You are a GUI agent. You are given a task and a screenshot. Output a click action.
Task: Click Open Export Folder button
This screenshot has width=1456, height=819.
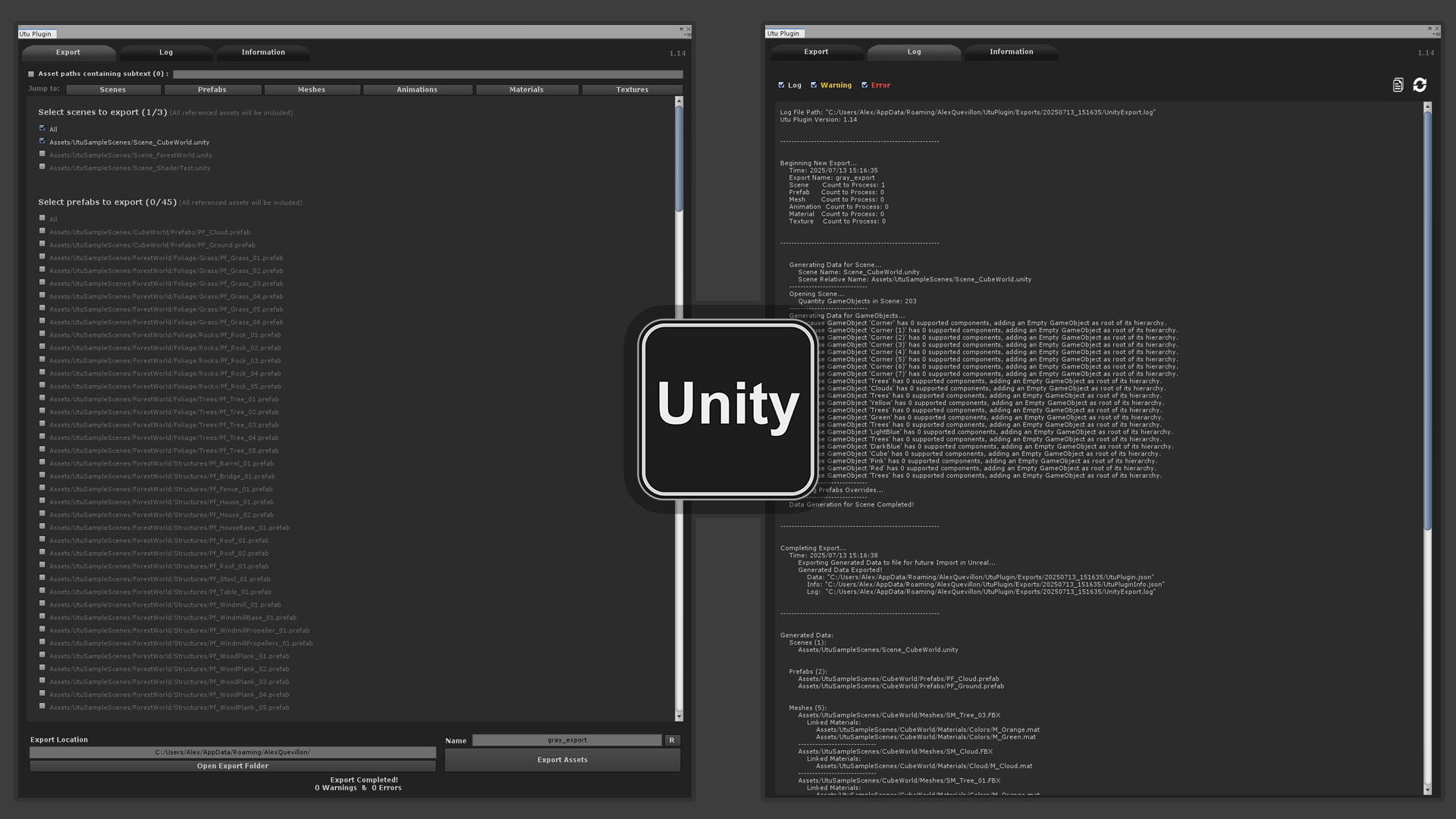coord(233,766)
